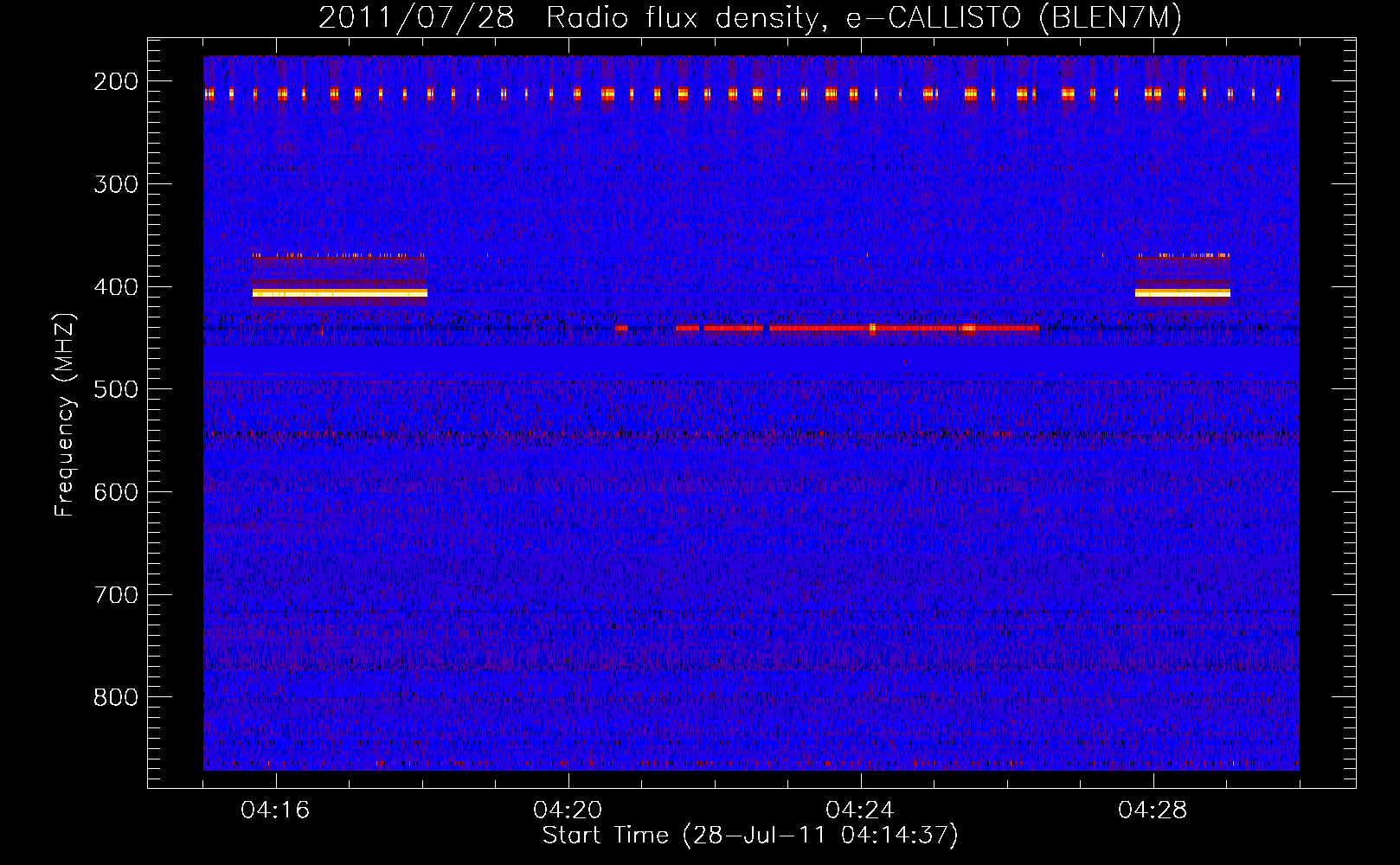Click the 04:20 time tick label
This screenshot has height=865, width=1400.
coord(568,810)
